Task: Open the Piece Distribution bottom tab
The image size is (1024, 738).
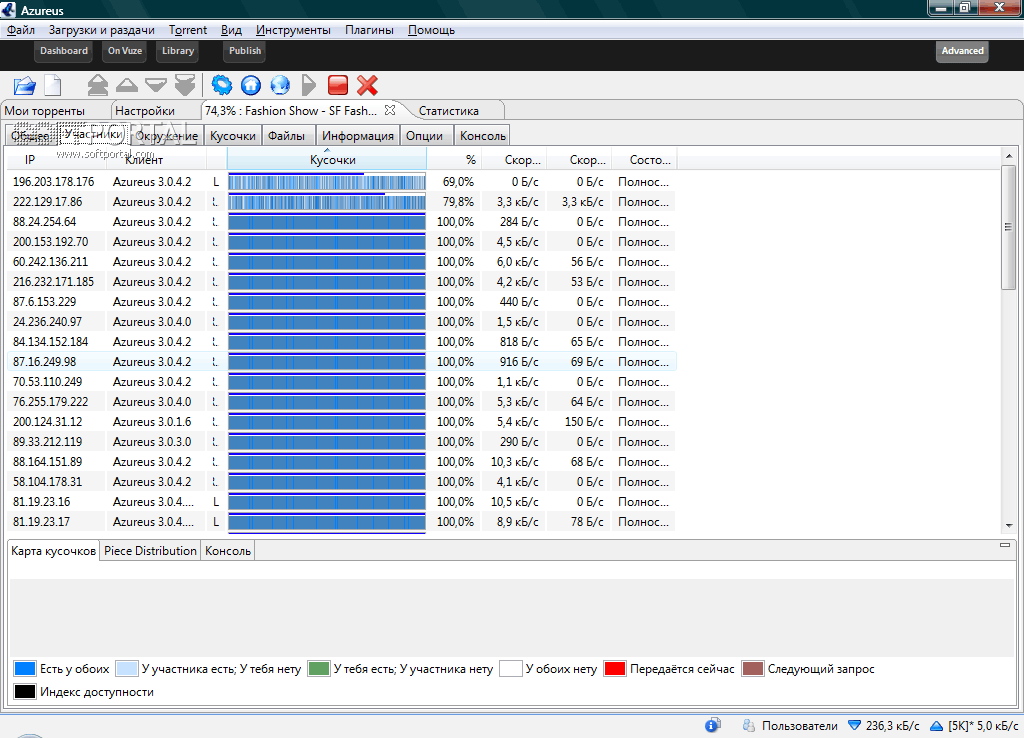Action: [x=150, y=551]
